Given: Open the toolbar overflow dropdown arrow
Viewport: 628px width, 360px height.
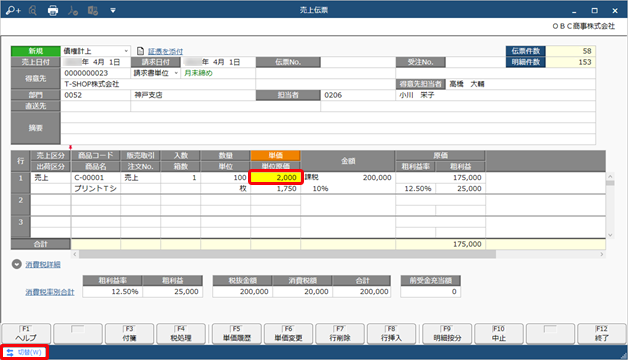Looking at the screenshot, I should (x=113, y=11).
